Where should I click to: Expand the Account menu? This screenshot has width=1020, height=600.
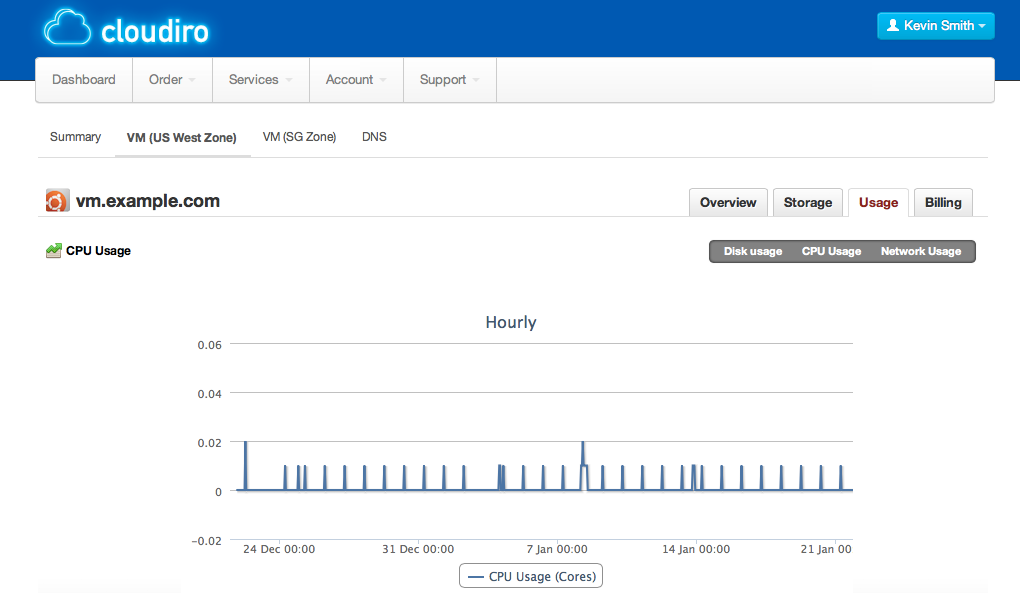click(x=356, y=79)
